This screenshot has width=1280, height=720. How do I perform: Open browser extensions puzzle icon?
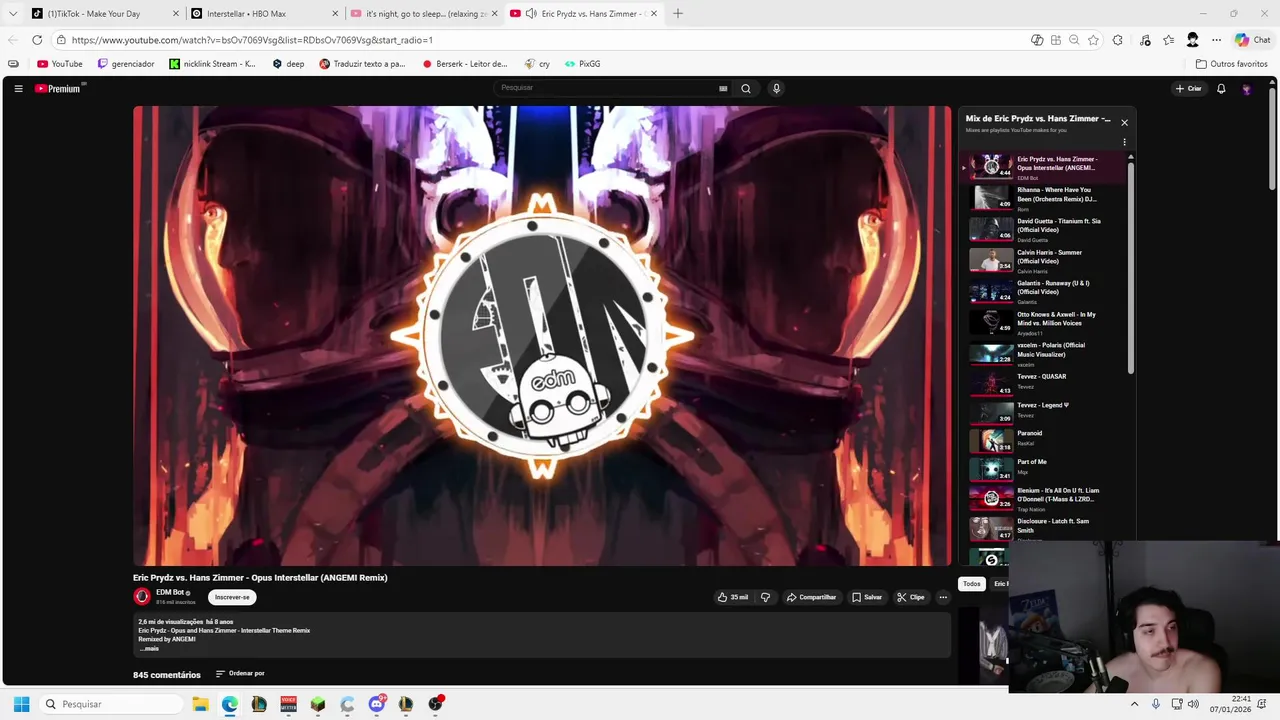(x=1117, y=40)
